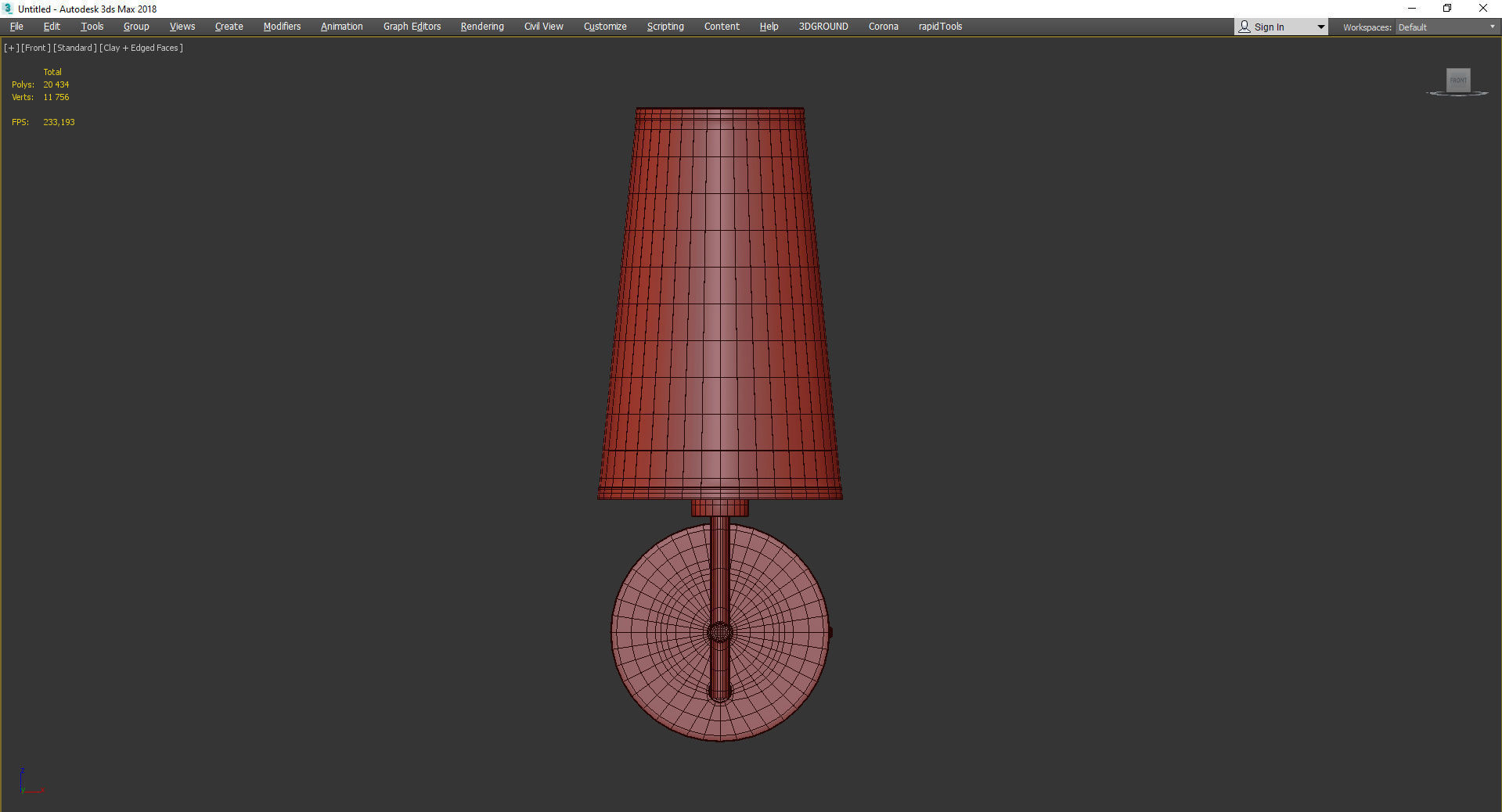Click the Sign In user icon

(x=1244, y=27)
